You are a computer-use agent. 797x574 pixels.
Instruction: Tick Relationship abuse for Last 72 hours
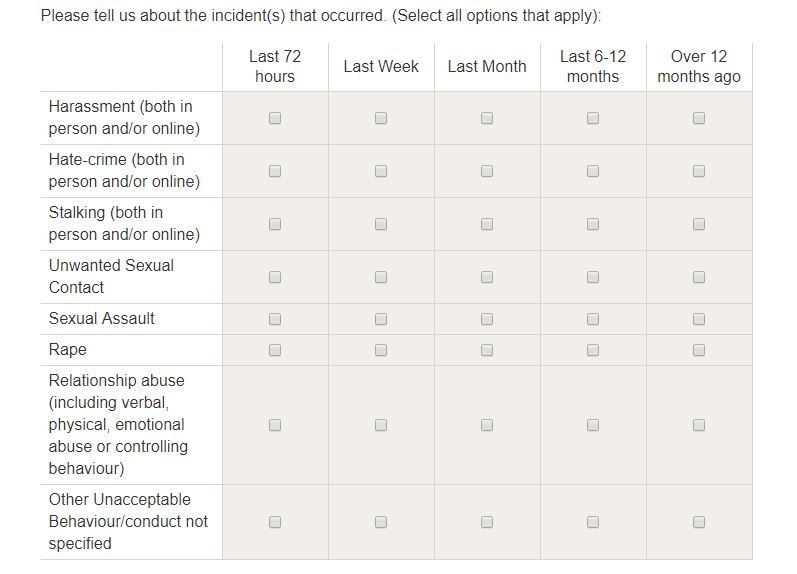click(275, 425)
